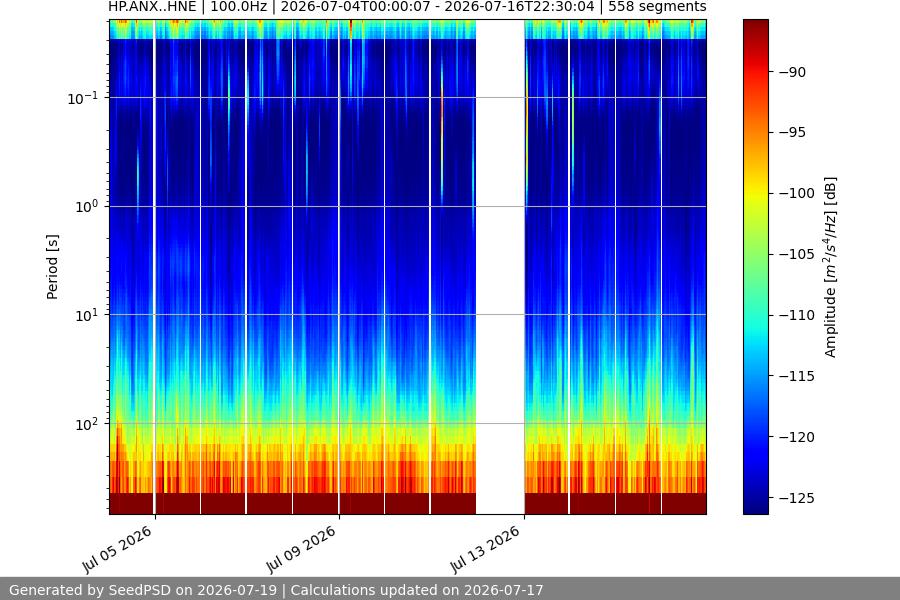The width and height of the screenshot is (900, 600).
Task: Click the white data gap in the spectrogram
Action: 500,267
